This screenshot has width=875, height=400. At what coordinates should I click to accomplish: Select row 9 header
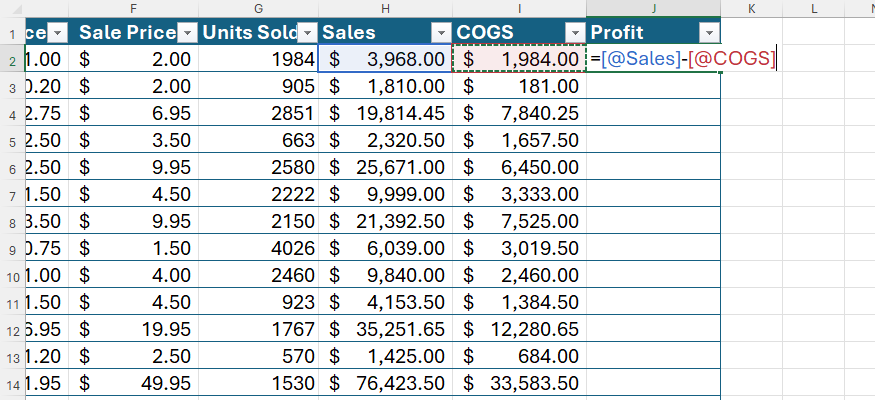(x=12, y=248)
